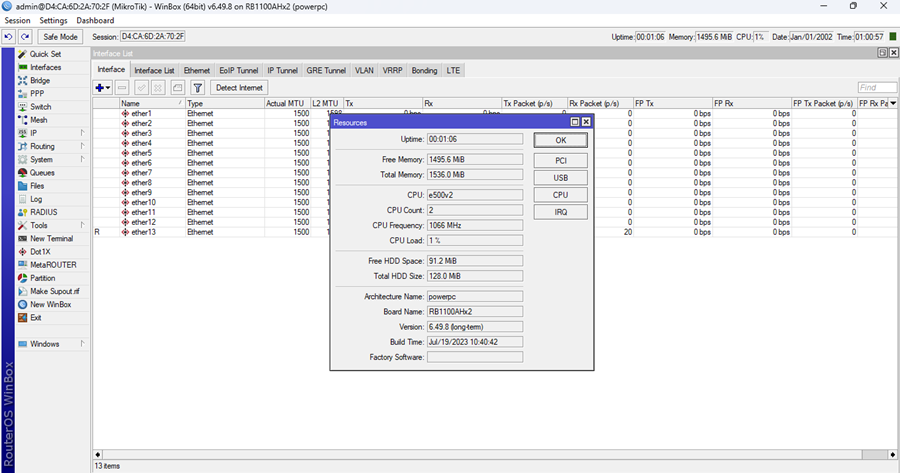Click Exit in the sidebar

[36, 318]
